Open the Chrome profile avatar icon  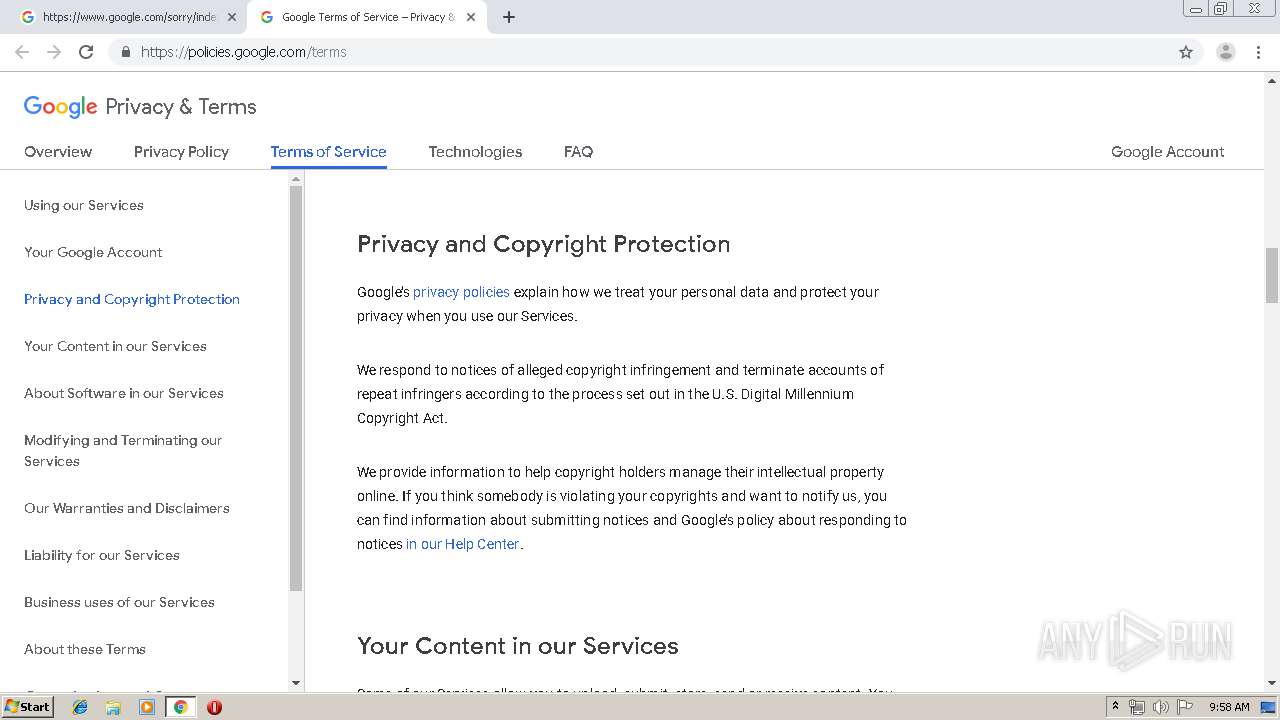(x=1225, y=52)
